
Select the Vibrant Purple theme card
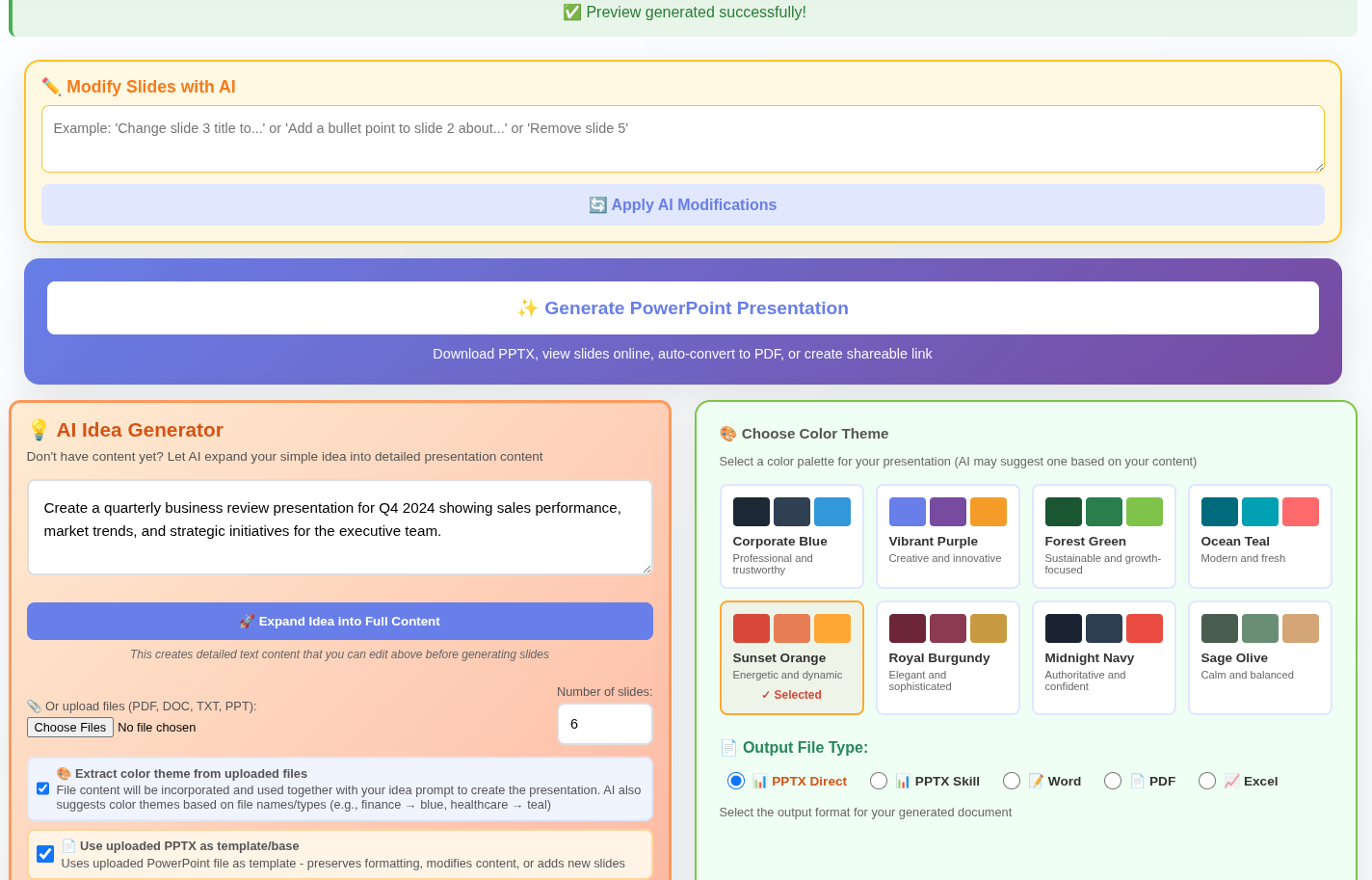point(947,536)
